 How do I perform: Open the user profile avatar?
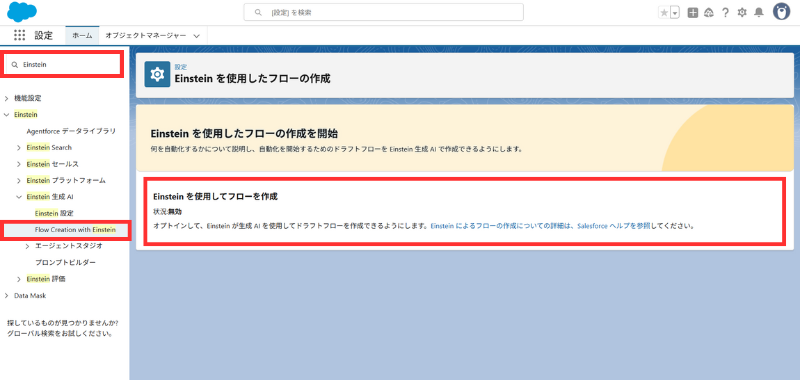point(781,12)
